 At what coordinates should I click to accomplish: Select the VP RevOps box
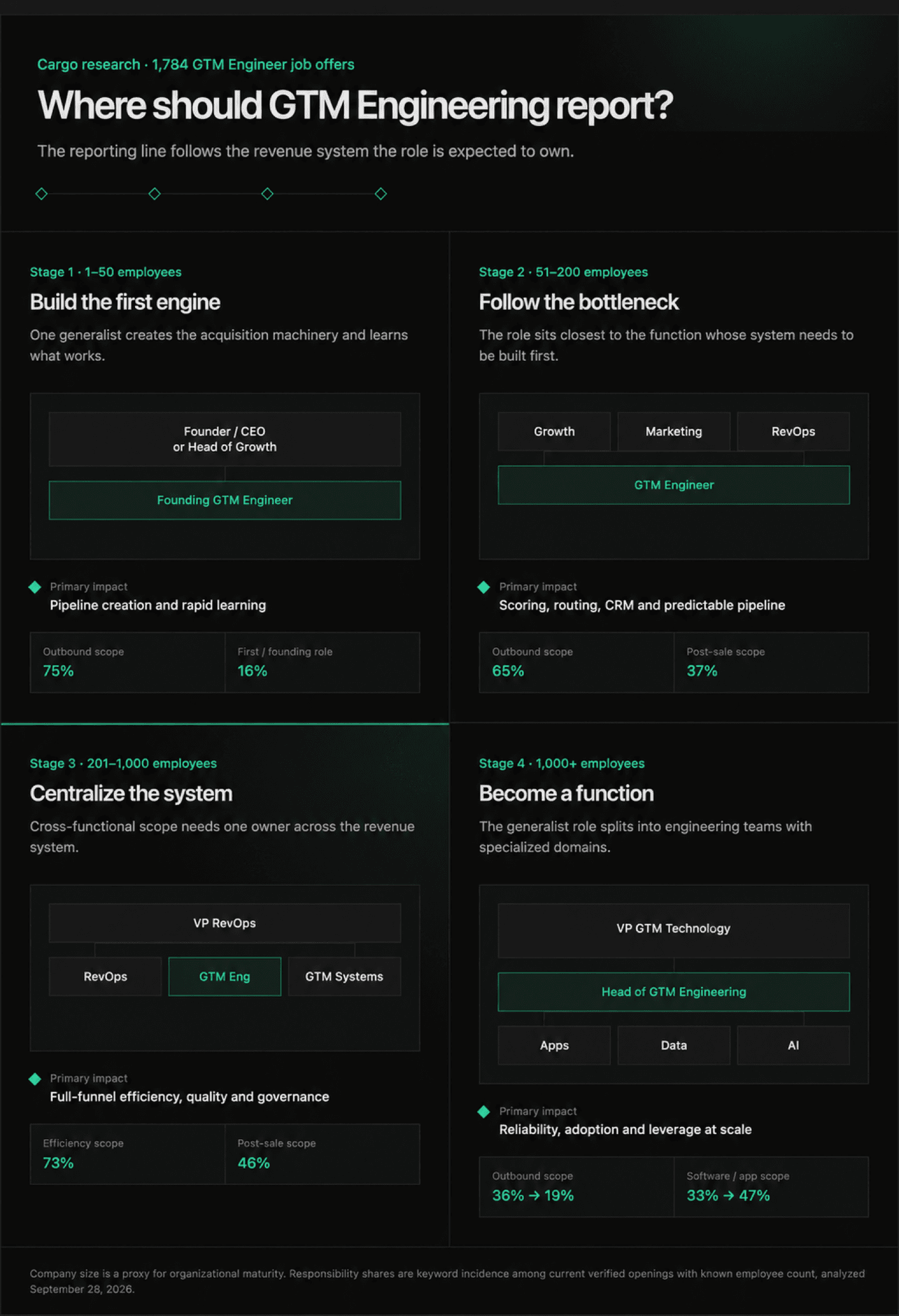(225, 923)
